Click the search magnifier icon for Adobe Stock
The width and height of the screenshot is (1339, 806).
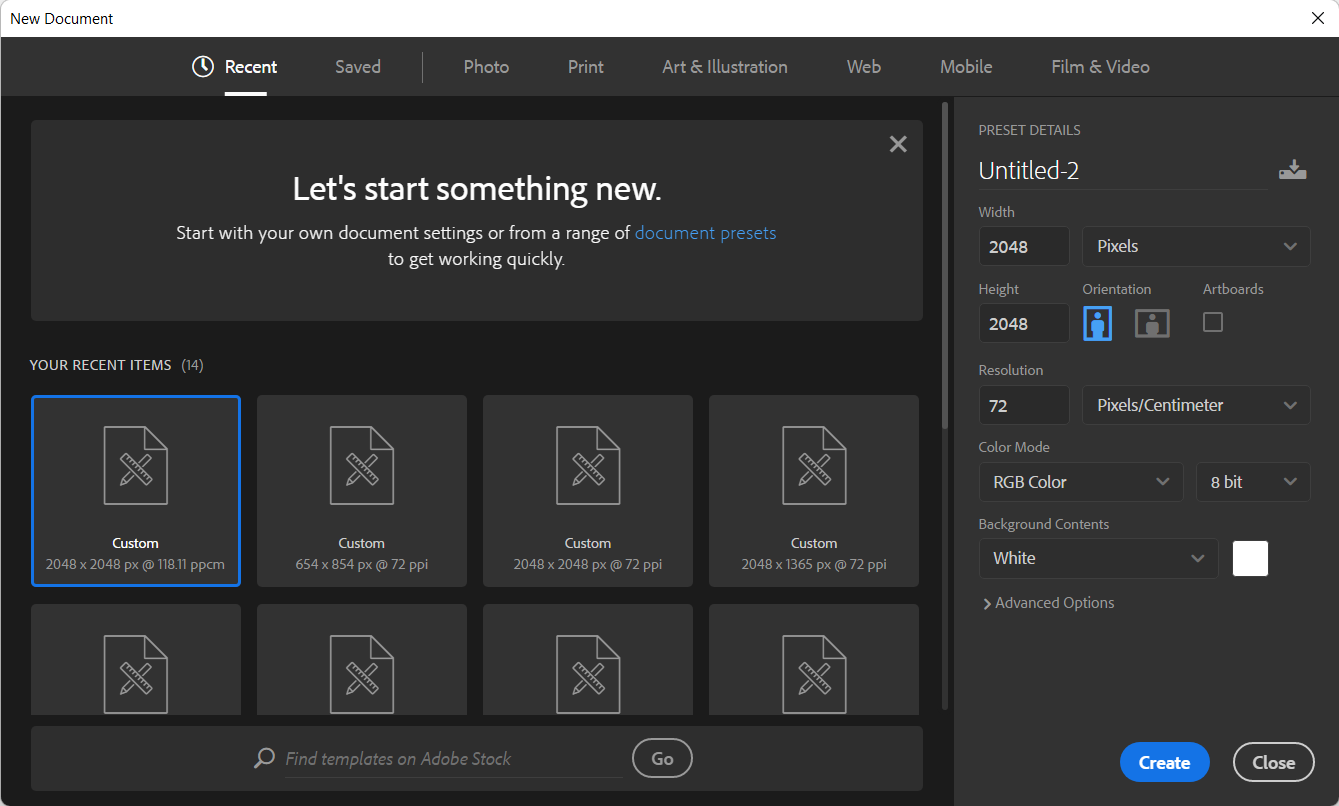(264, 758)
